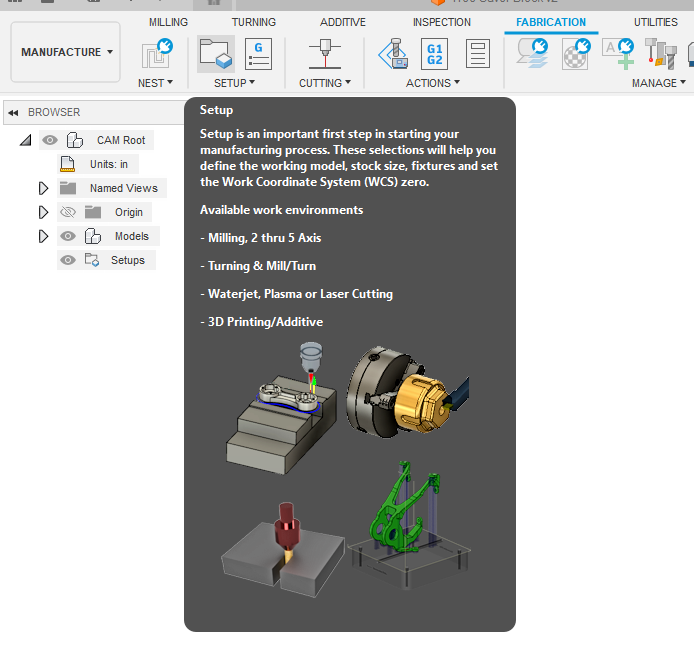Select the CAM Root label
Screen dimensions: 694x666
[x=121, y=140]
